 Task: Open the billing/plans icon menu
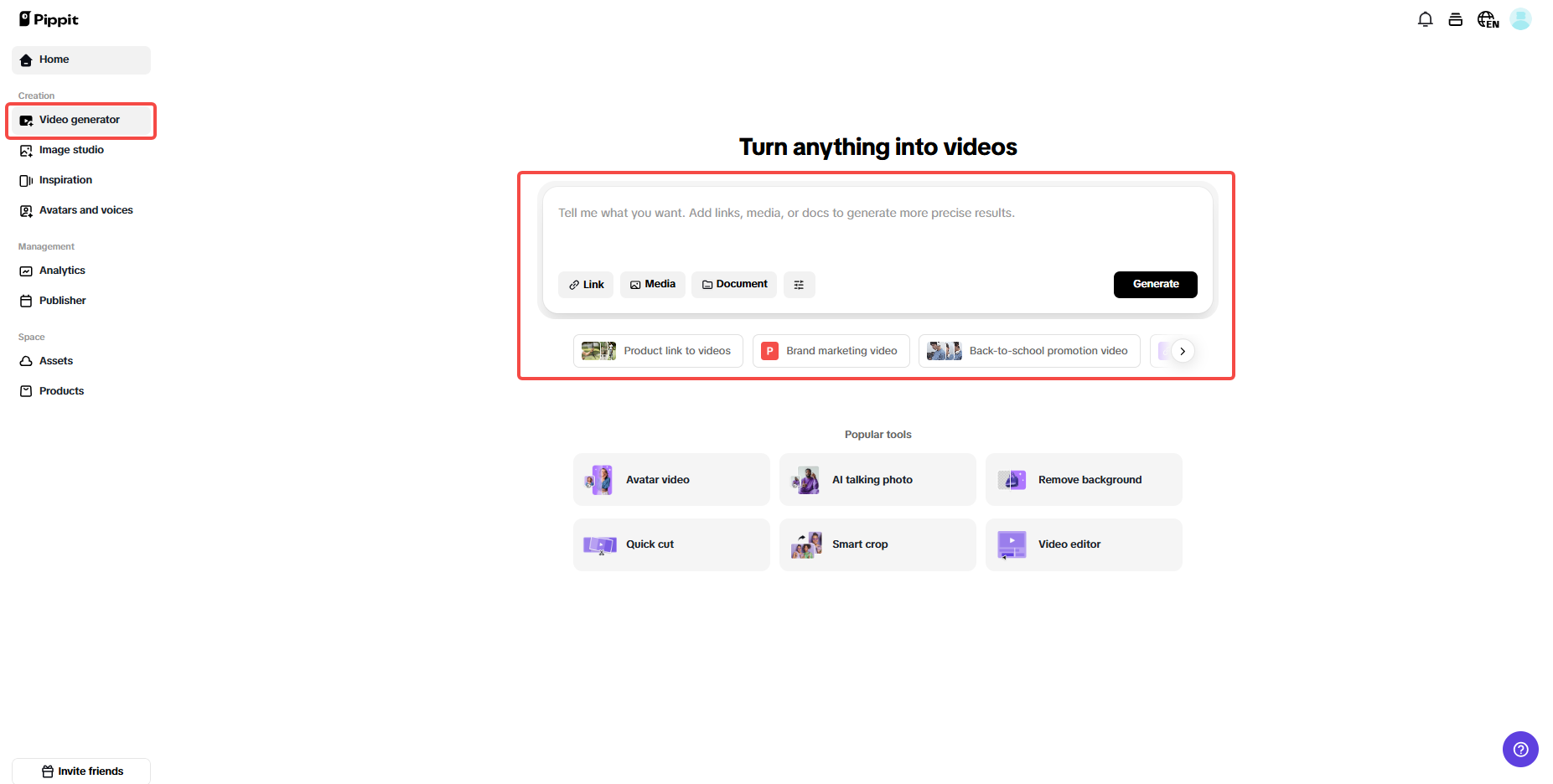[x=1456, y=18]
